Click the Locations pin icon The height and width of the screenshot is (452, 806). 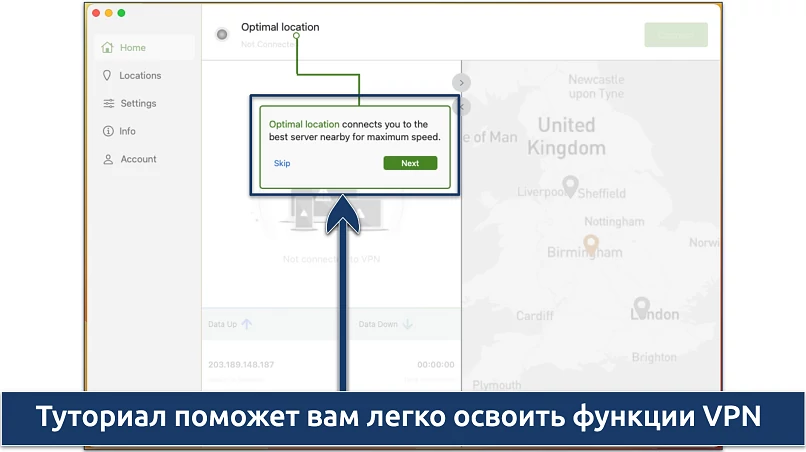[107, 76]
